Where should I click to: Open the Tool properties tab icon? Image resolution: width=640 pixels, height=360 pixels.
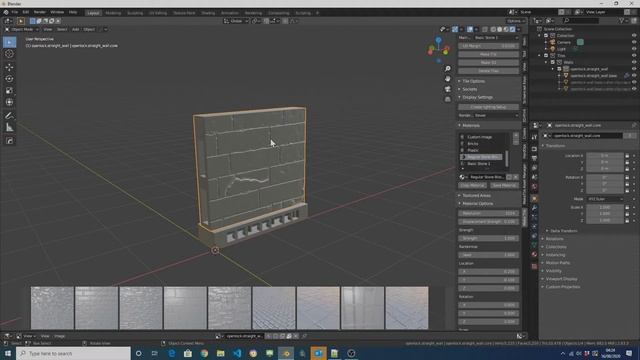click(534, 138)
